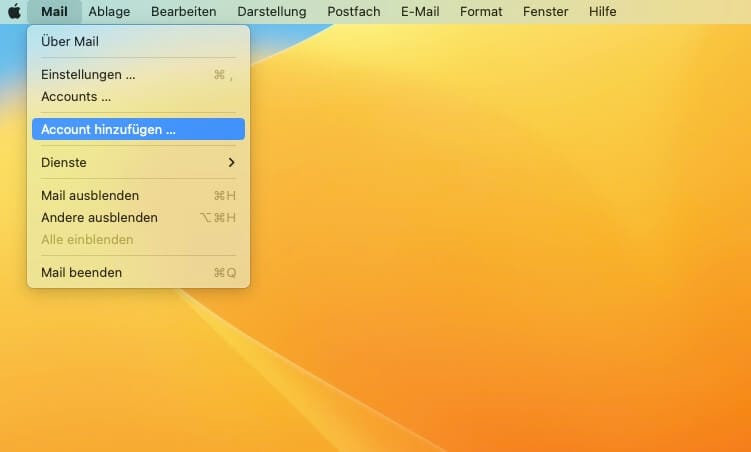
Task: Open the Ablage menu
Action: [109, 12]
